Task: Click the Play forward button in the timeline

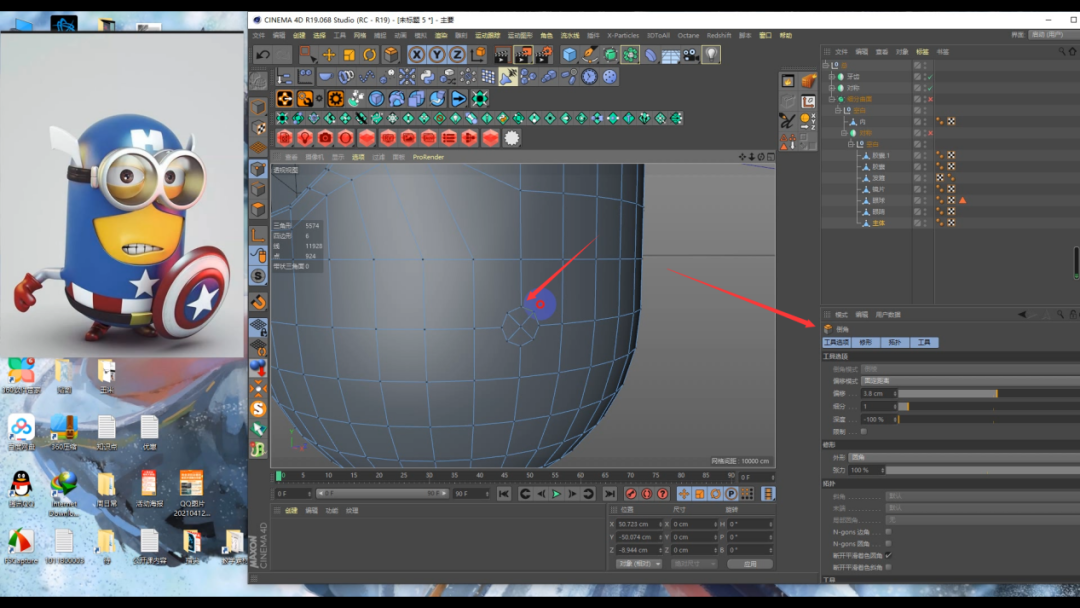Action: click(557, 494)
